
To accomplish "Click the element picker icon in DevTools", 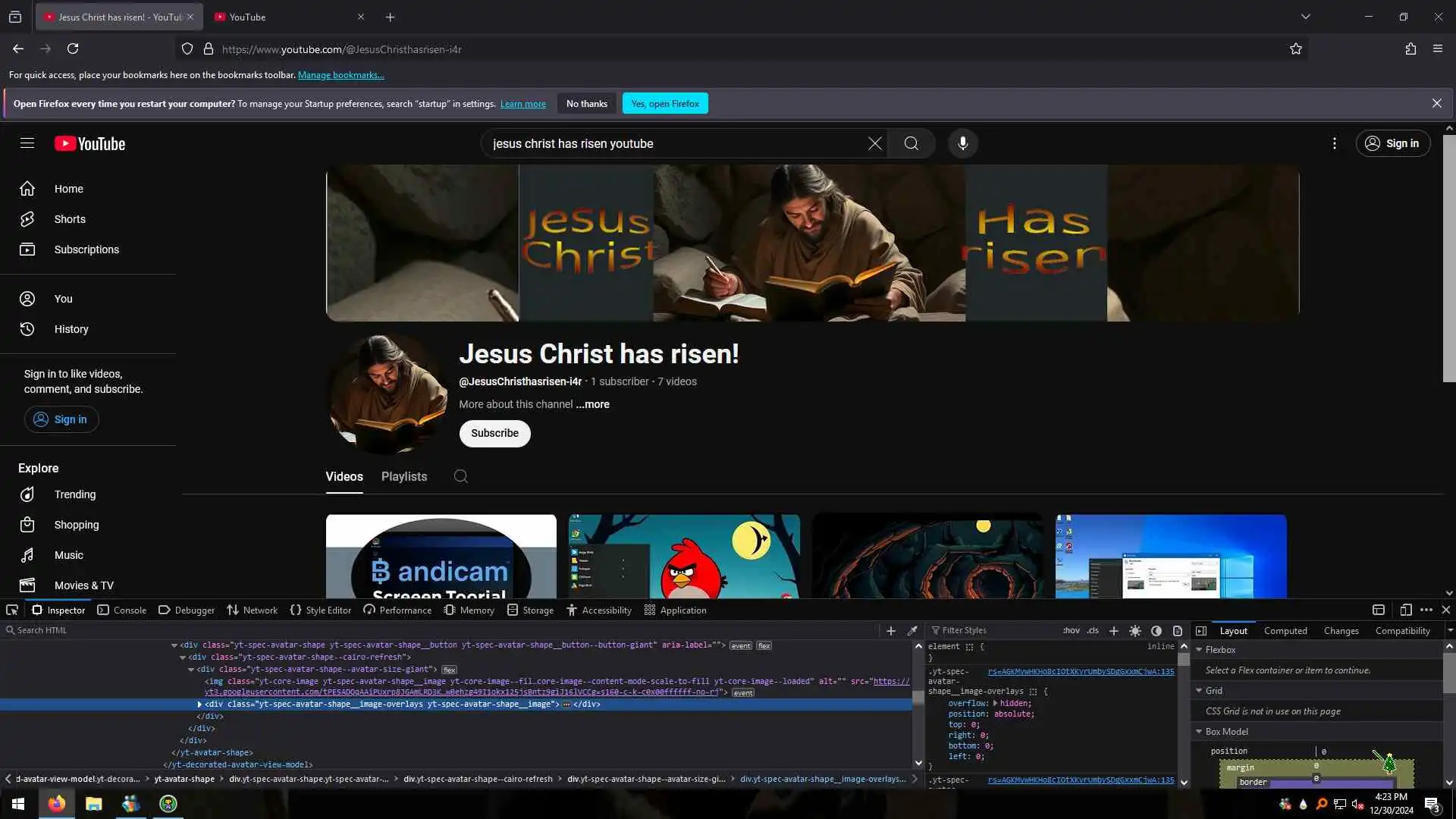I will [x=12, y=610].
